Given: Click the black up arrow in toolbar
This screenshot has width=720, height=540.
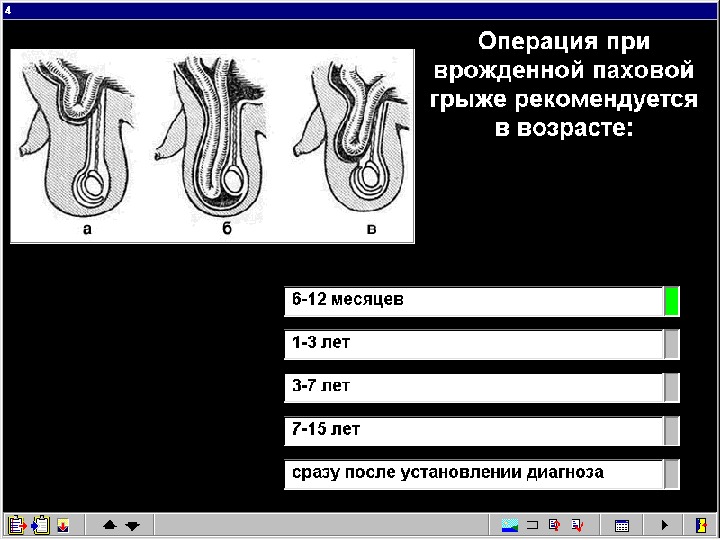Looking at the screenshot, I should 109,525.
